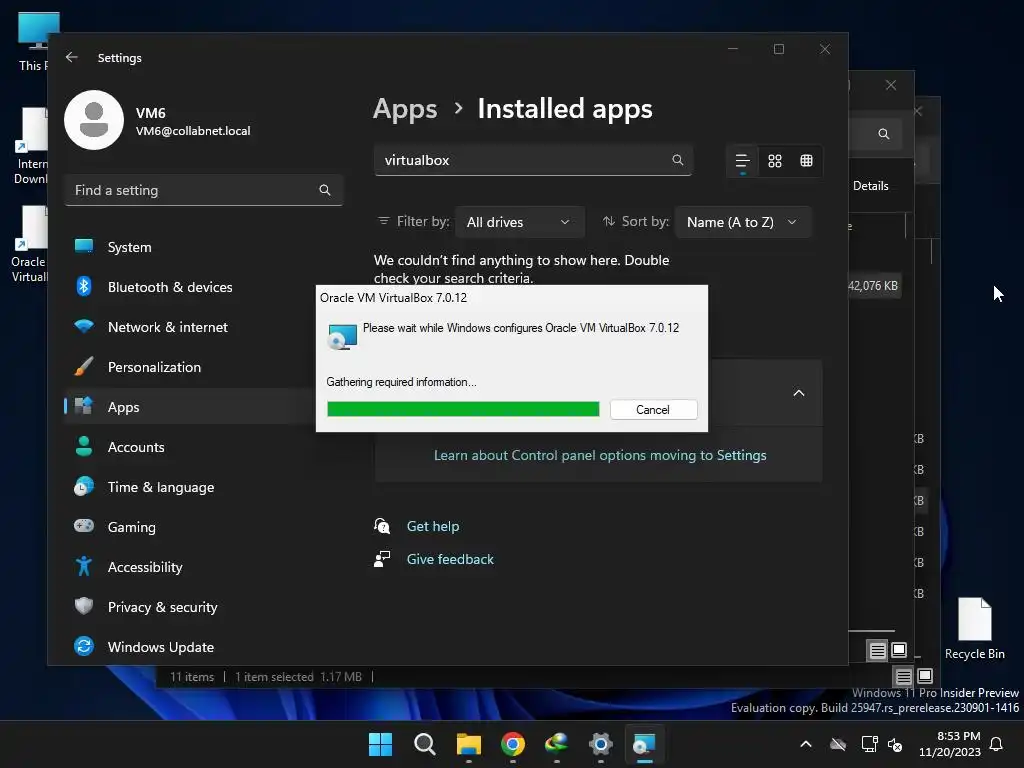Show hidden system tray icons
Viewport: 1024px width, 768px height.
[x=806, y=744]
